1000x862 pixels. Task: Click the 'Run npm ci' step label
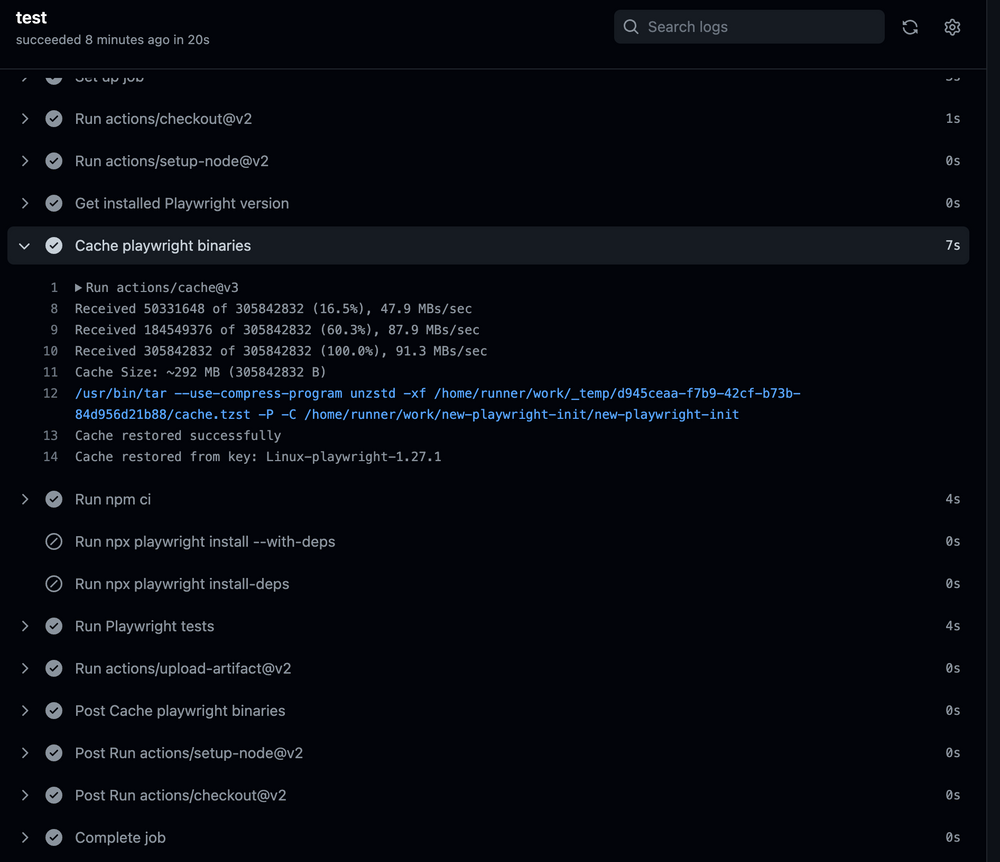coord(113,499)
